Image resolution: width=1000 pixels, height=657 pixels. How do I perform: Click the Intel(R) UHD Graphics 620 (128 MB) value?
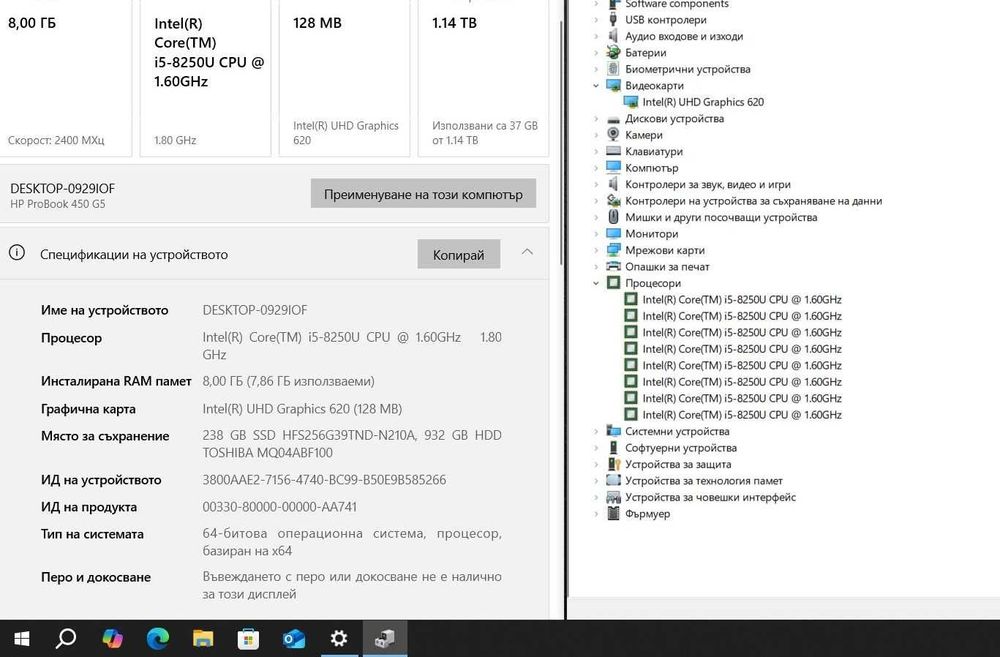pyautogui.click(x=302, y=409)
